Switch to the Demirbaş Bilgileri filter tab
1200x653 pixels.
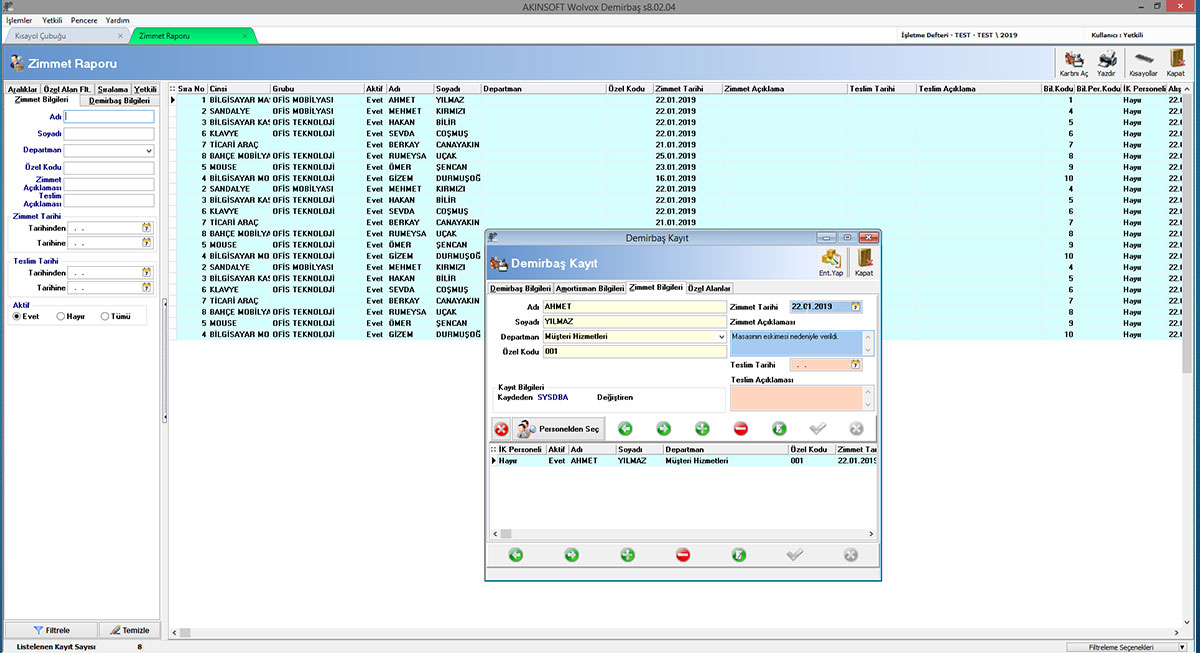119,100
